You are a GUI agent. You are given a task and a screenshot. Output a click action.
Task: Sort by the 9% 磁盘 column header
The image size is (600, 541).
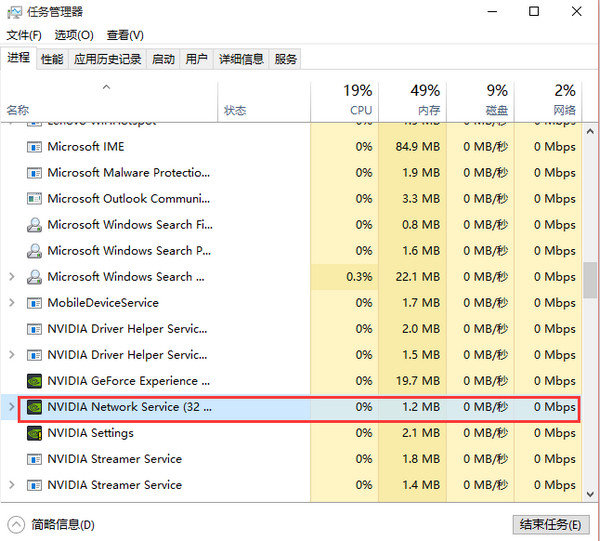pyautogui.click(x=480, y=102)
